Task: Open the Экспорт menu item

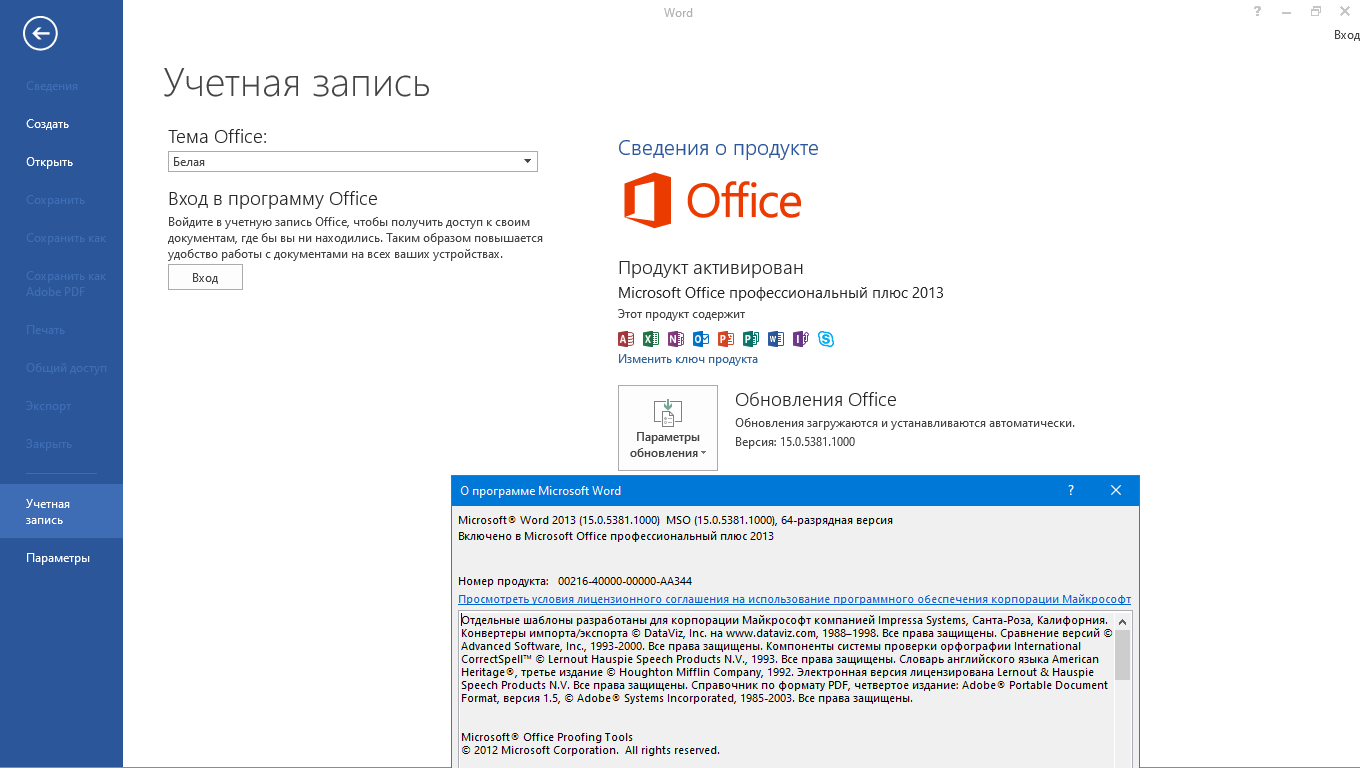Action: (x=48, y=406)
